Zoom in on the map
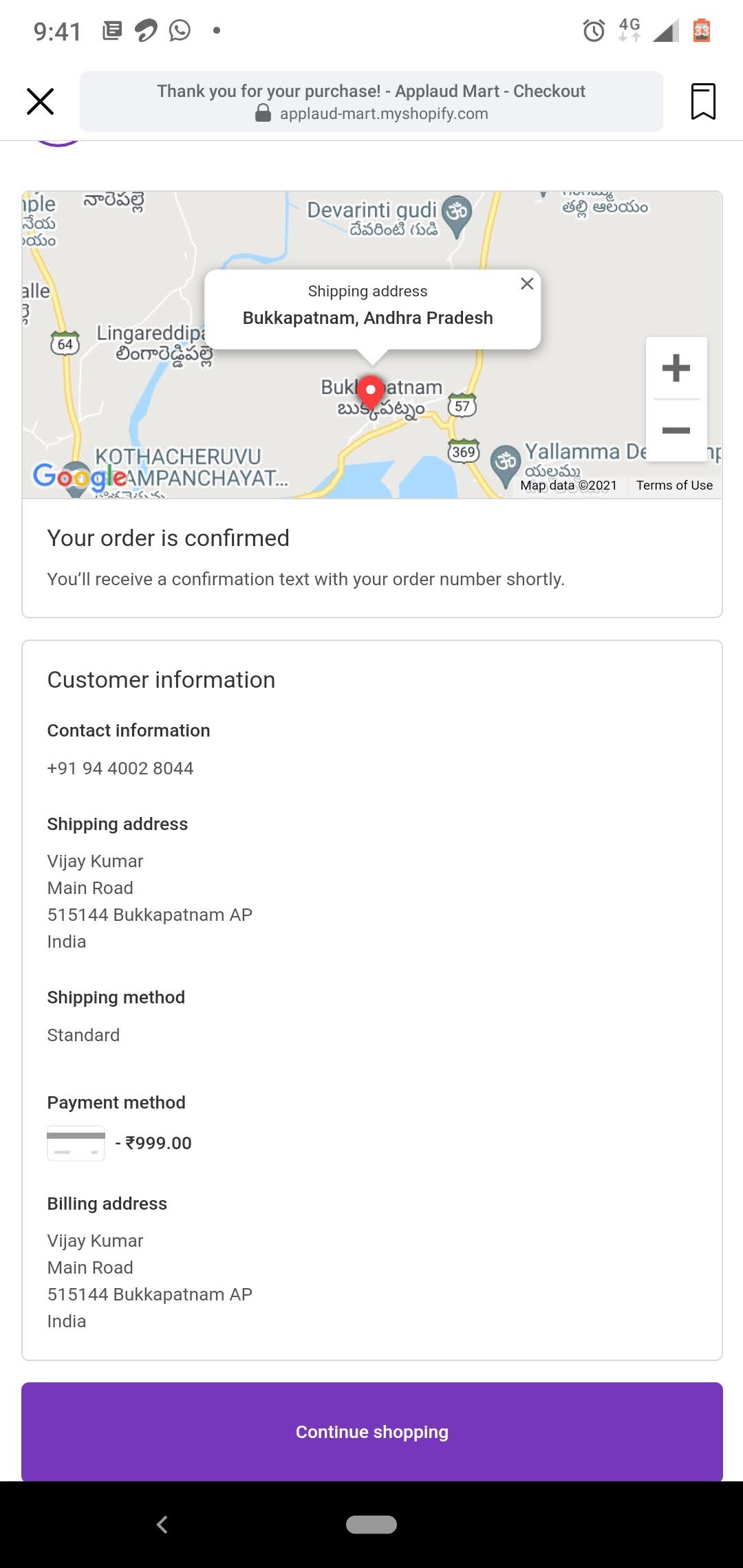Image resolution: width=743 pixels, height=1568 pixels. coord(676,368)
